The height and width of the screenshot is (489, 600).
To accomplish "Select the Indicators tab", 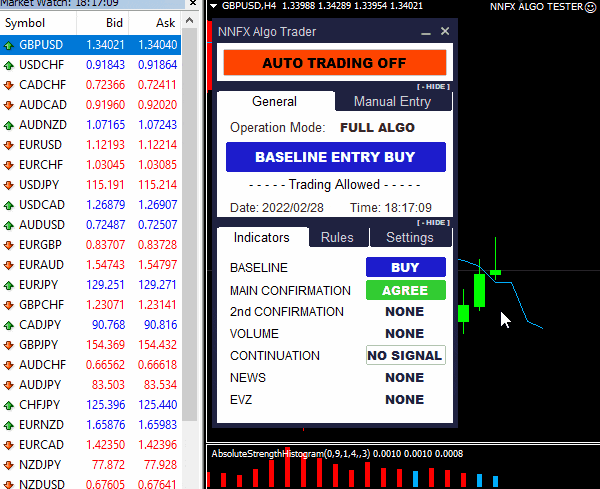I will coord(262,238).
